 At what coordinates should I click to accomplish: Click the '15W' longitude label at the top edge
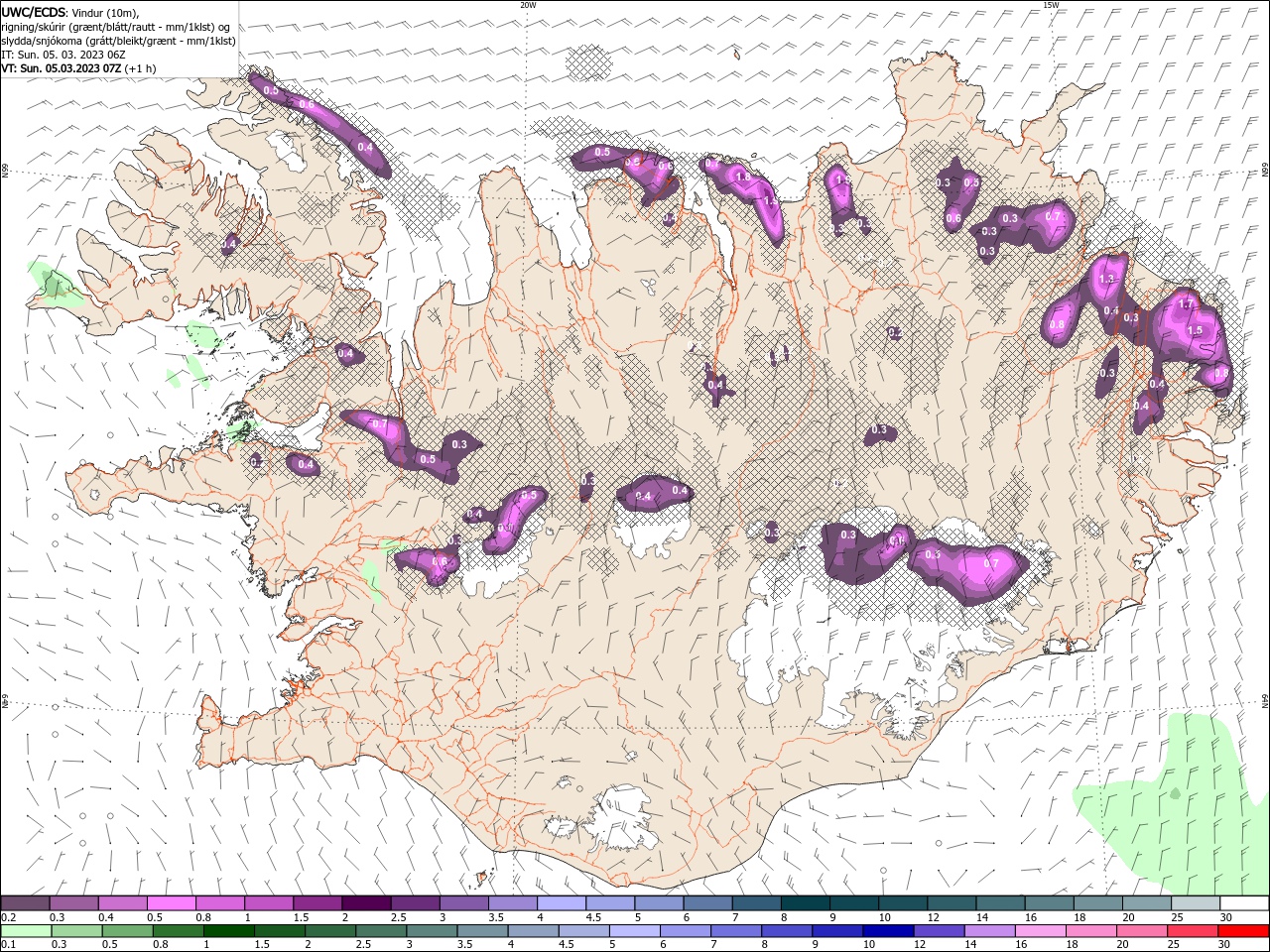1051,5
